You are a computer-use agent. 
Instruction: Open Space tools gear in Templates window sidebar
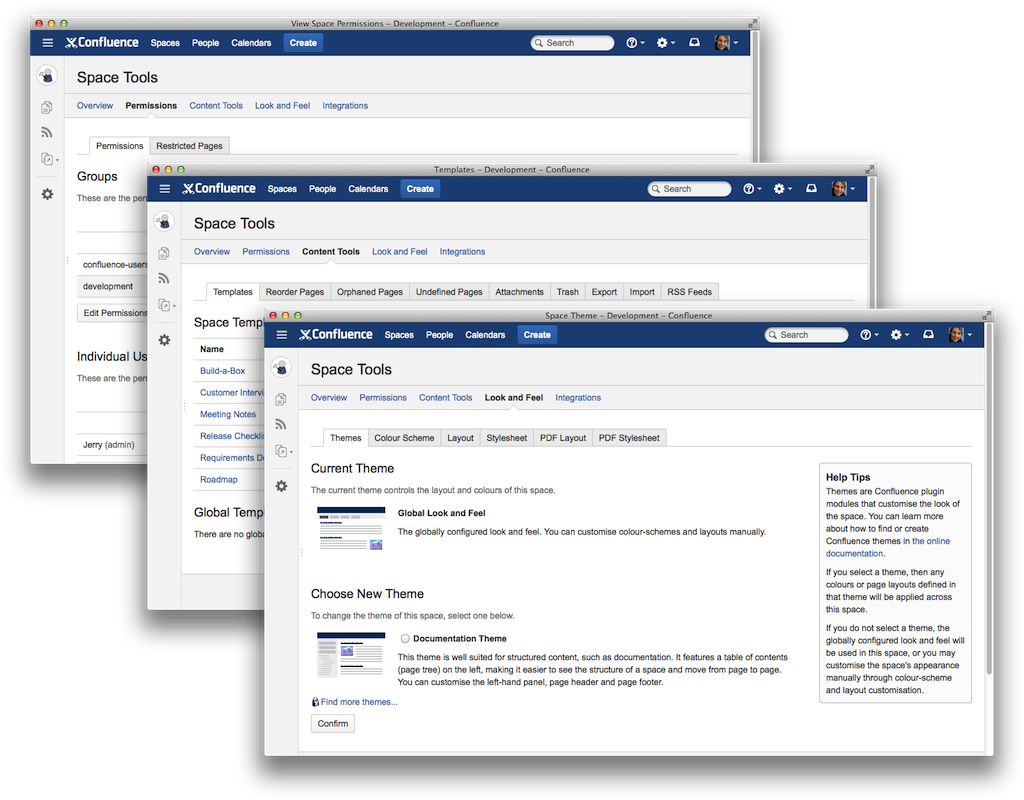coord(165,340)
